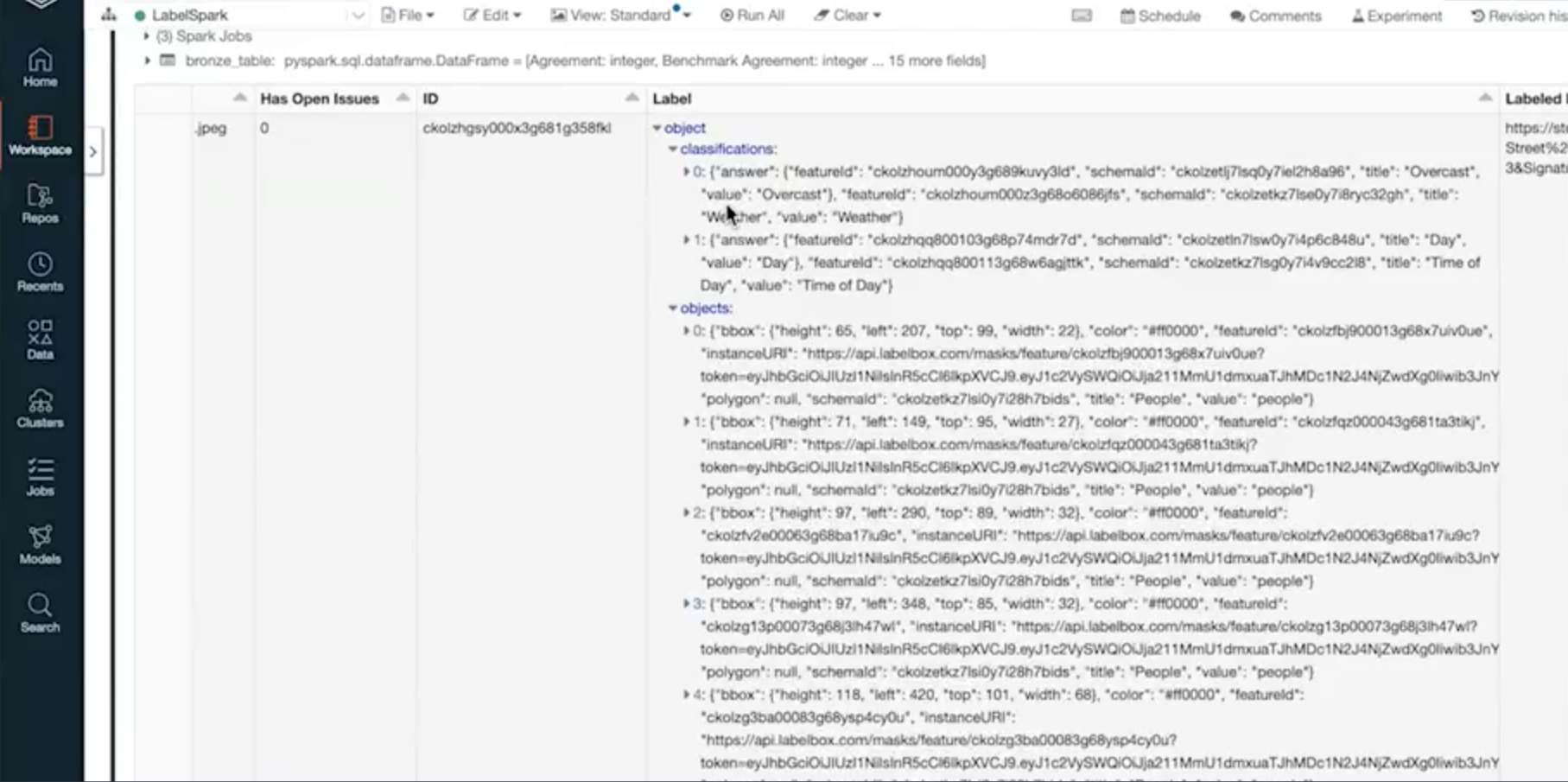
Task: Open the Edit menu
Action: coord(492,16)
